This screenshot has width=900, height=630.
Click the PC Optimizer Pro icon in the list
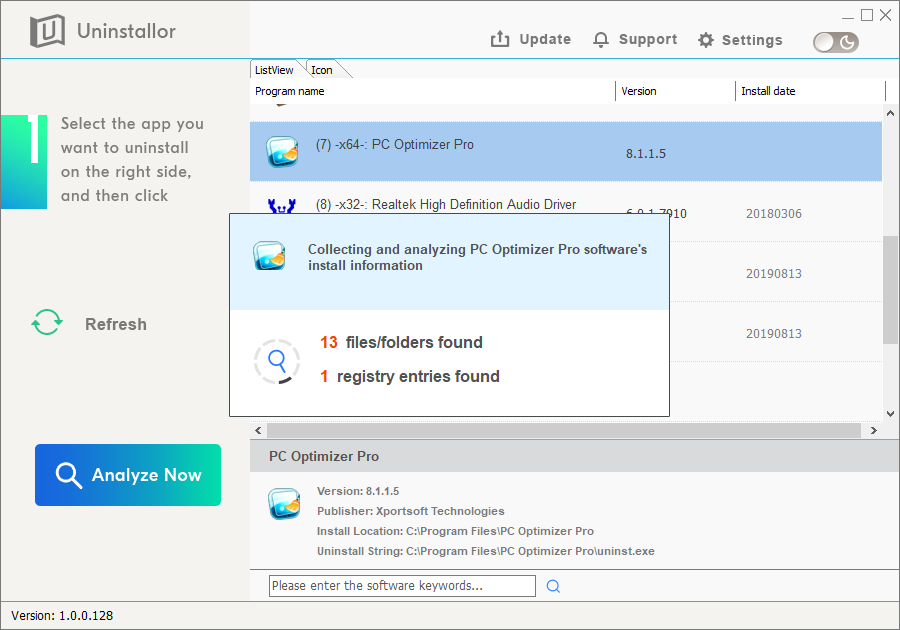point(282,151)
